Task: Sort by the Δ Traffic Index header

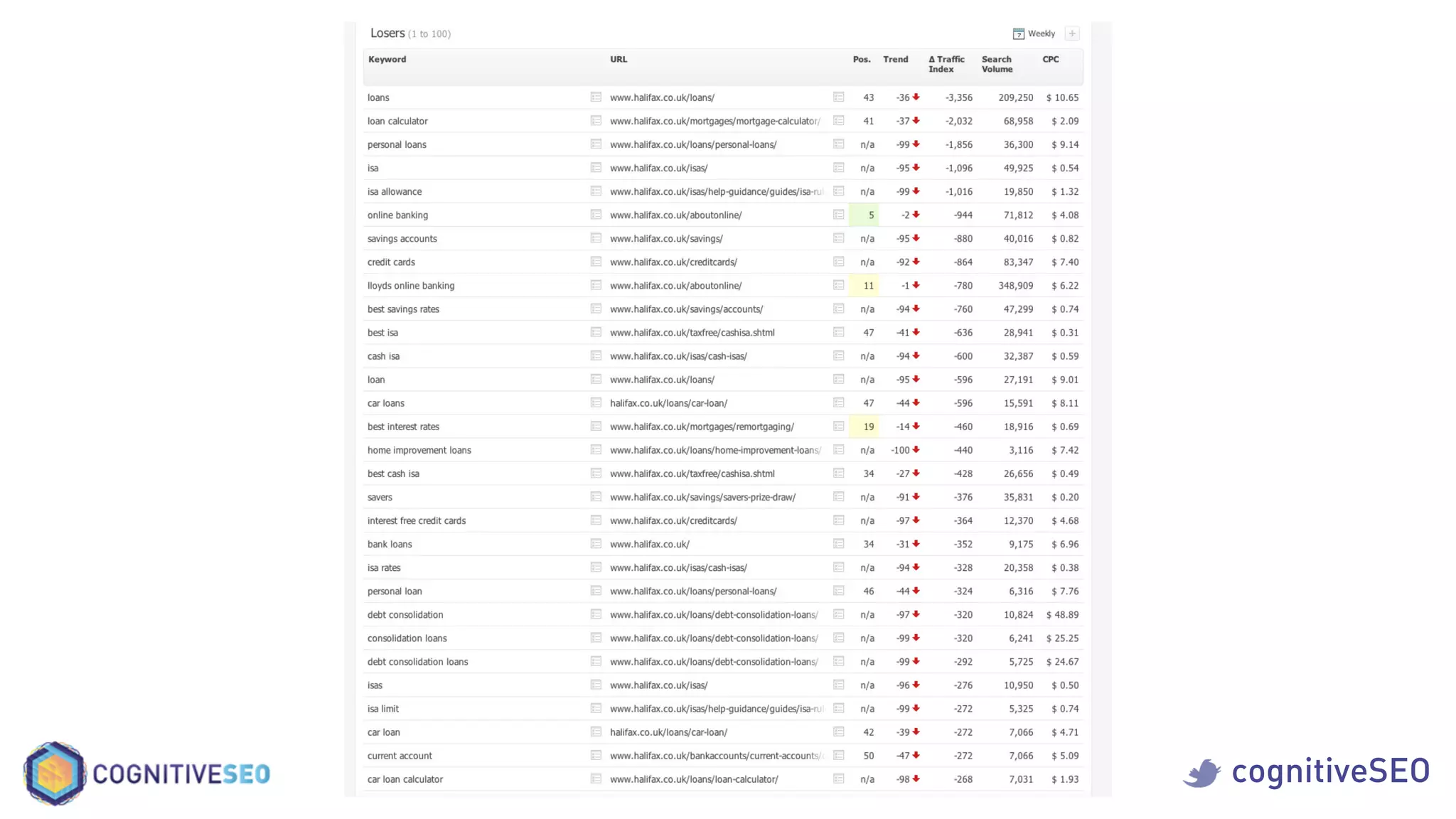Action: pyautogui.click(x=946, y=64)
